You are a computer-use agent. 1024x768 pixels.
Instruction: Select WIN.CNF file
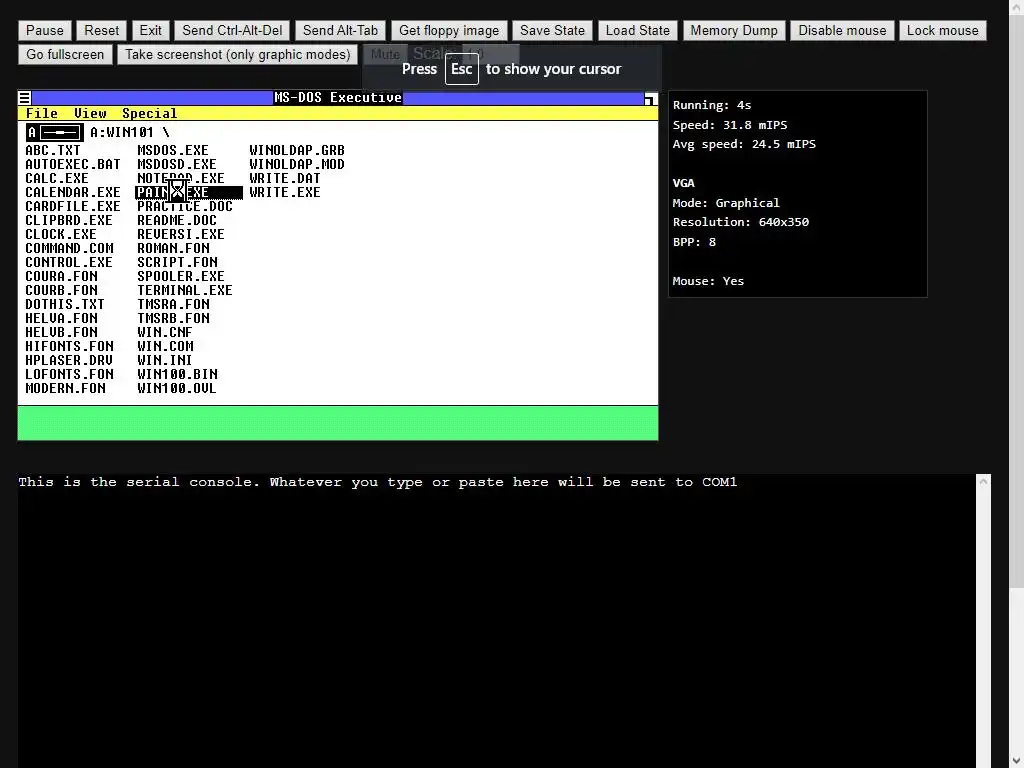pyautogui.click(x=165, y=332)
